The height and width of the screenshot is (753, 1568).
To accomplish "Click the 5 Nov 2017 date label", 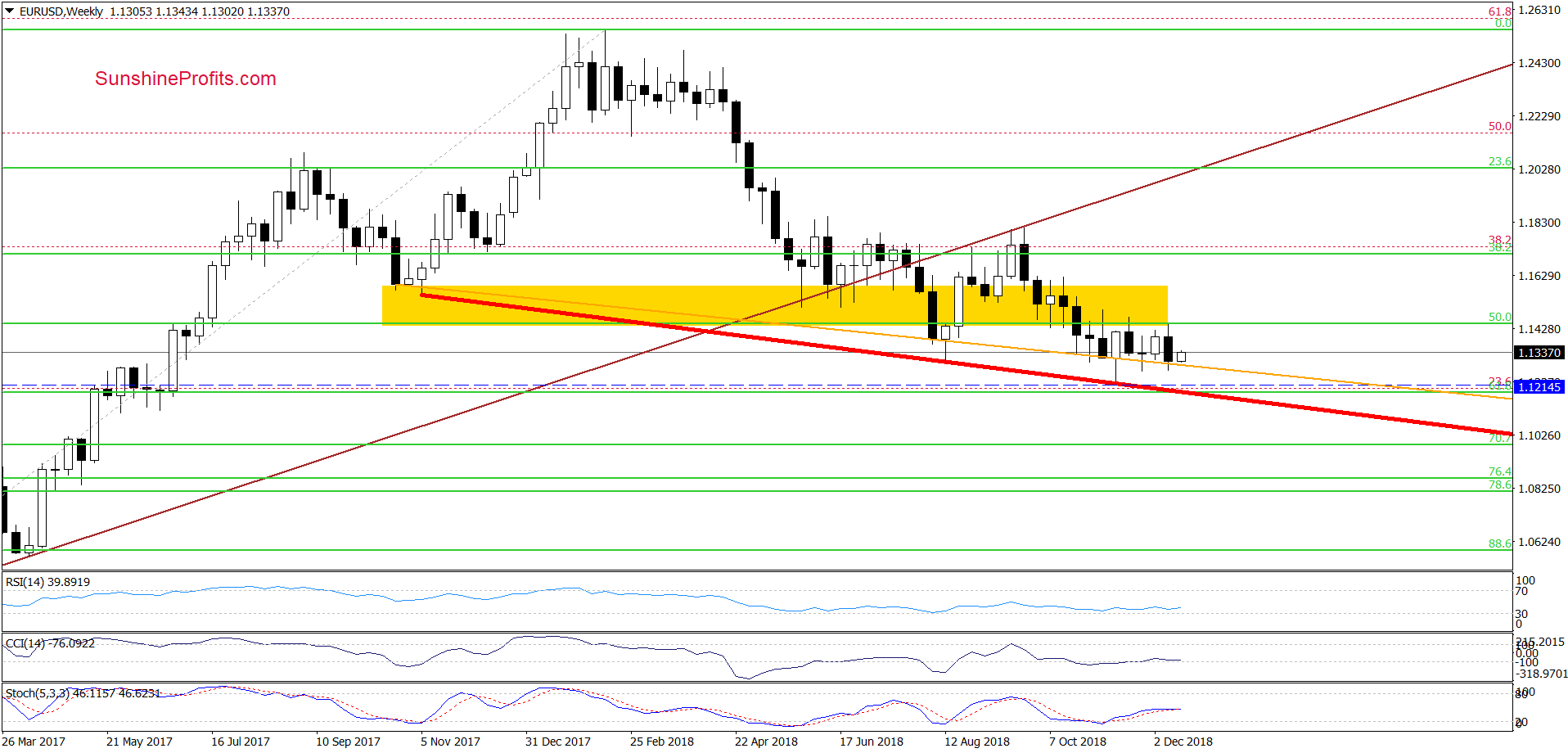I will tap(450, 742).
